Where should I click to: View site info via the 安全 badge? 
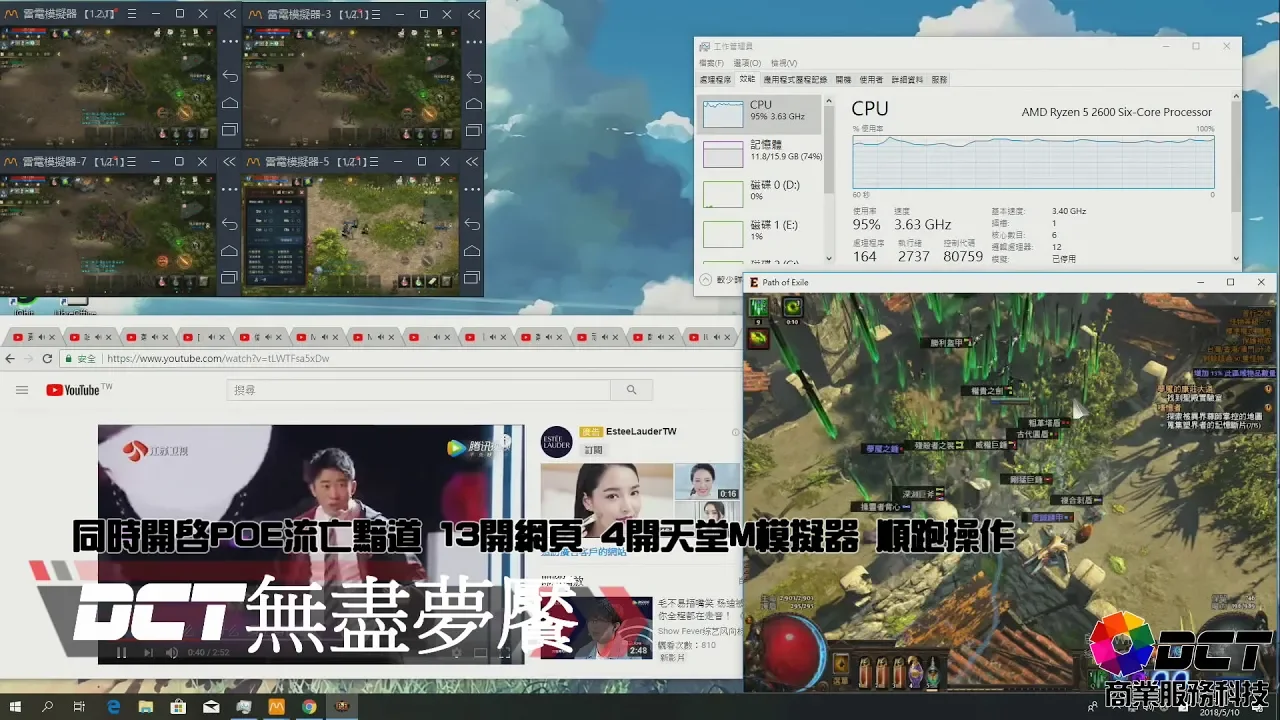(x=81, y=359)
